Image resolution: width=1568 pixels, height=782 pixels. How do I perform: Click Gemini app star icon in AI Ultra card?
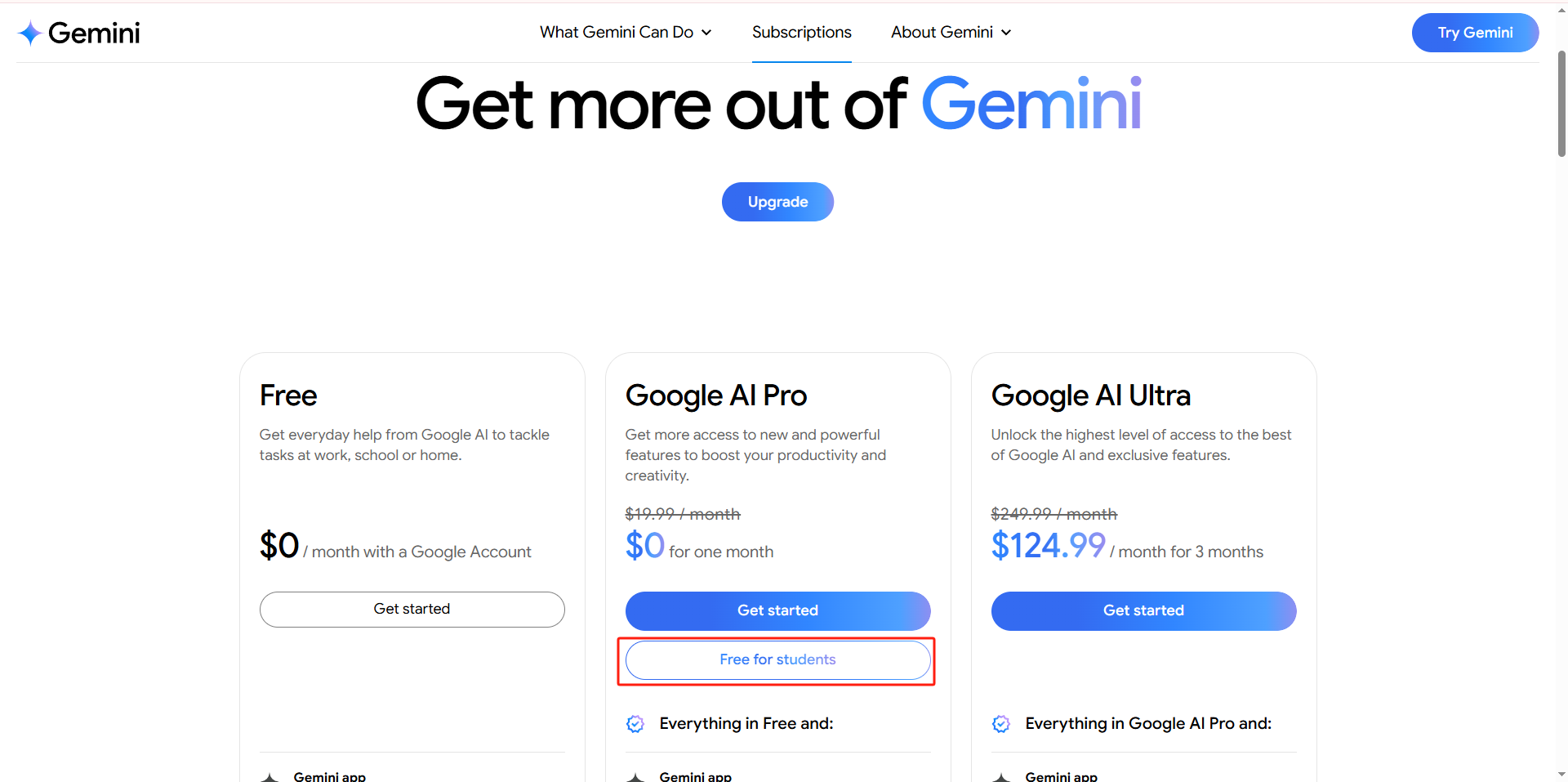pos(1001,777)
